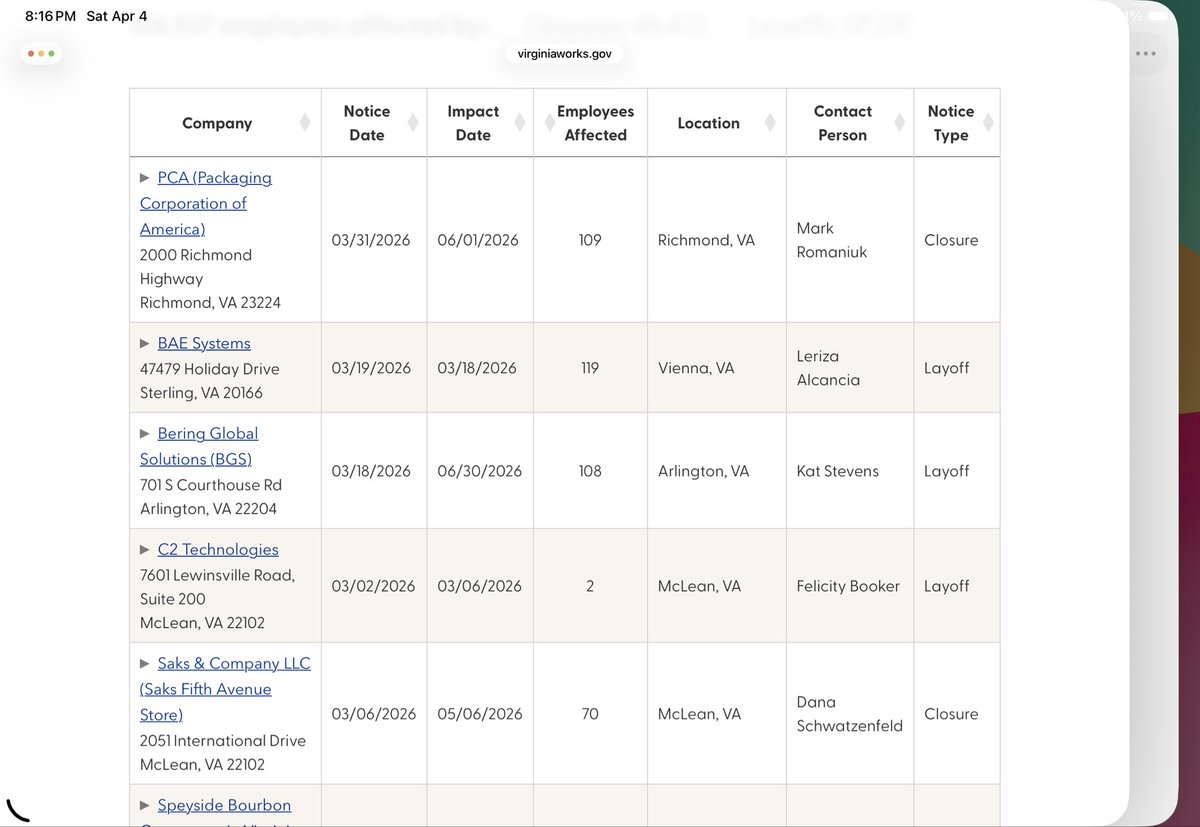Sort by Impact Date column arrows
The height and width of the screenshot is (827, 1200).
click(519, 123)
